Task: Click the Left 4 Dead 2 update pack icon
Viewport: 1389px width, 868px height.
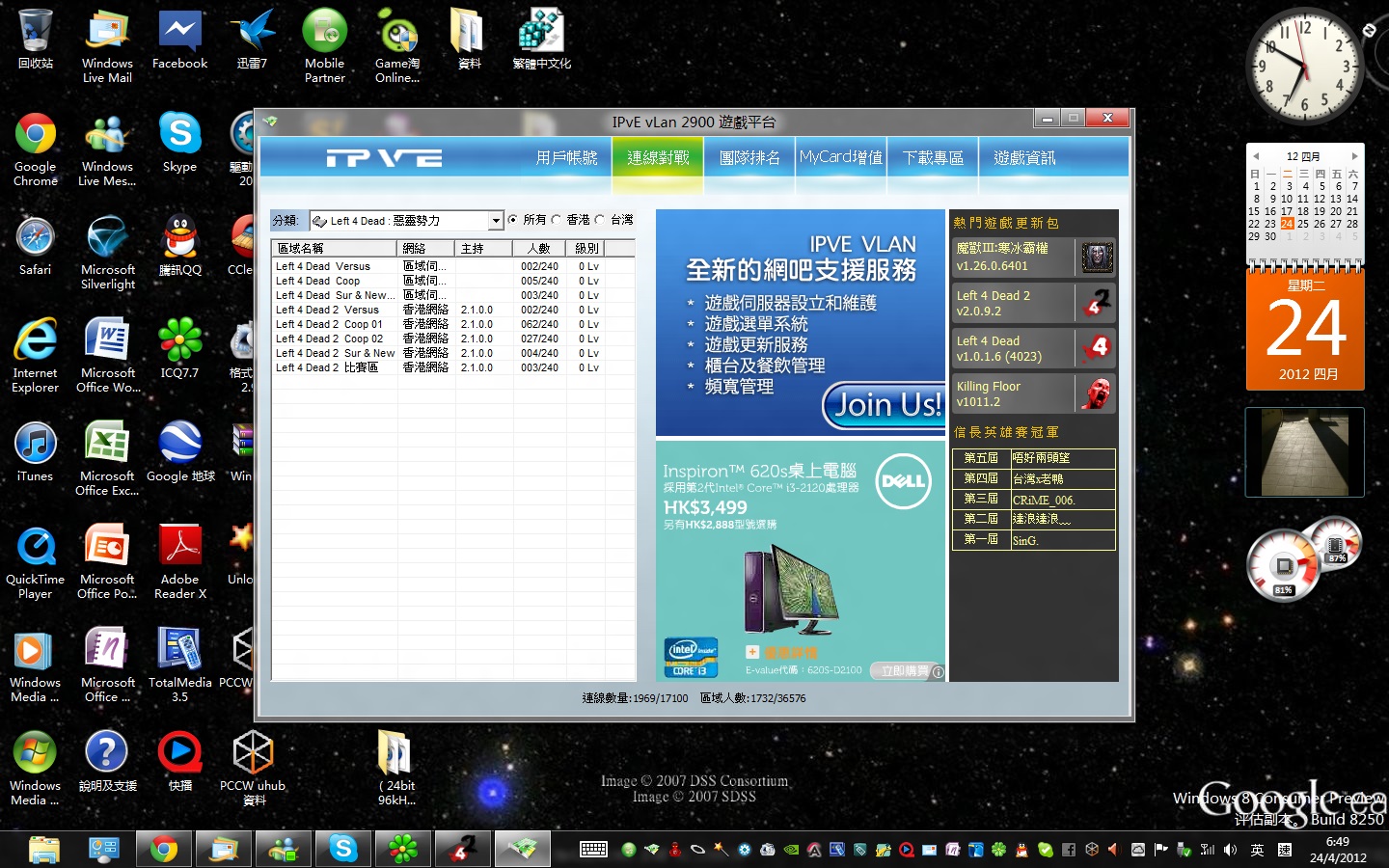Action: (x=1096, y=303)
